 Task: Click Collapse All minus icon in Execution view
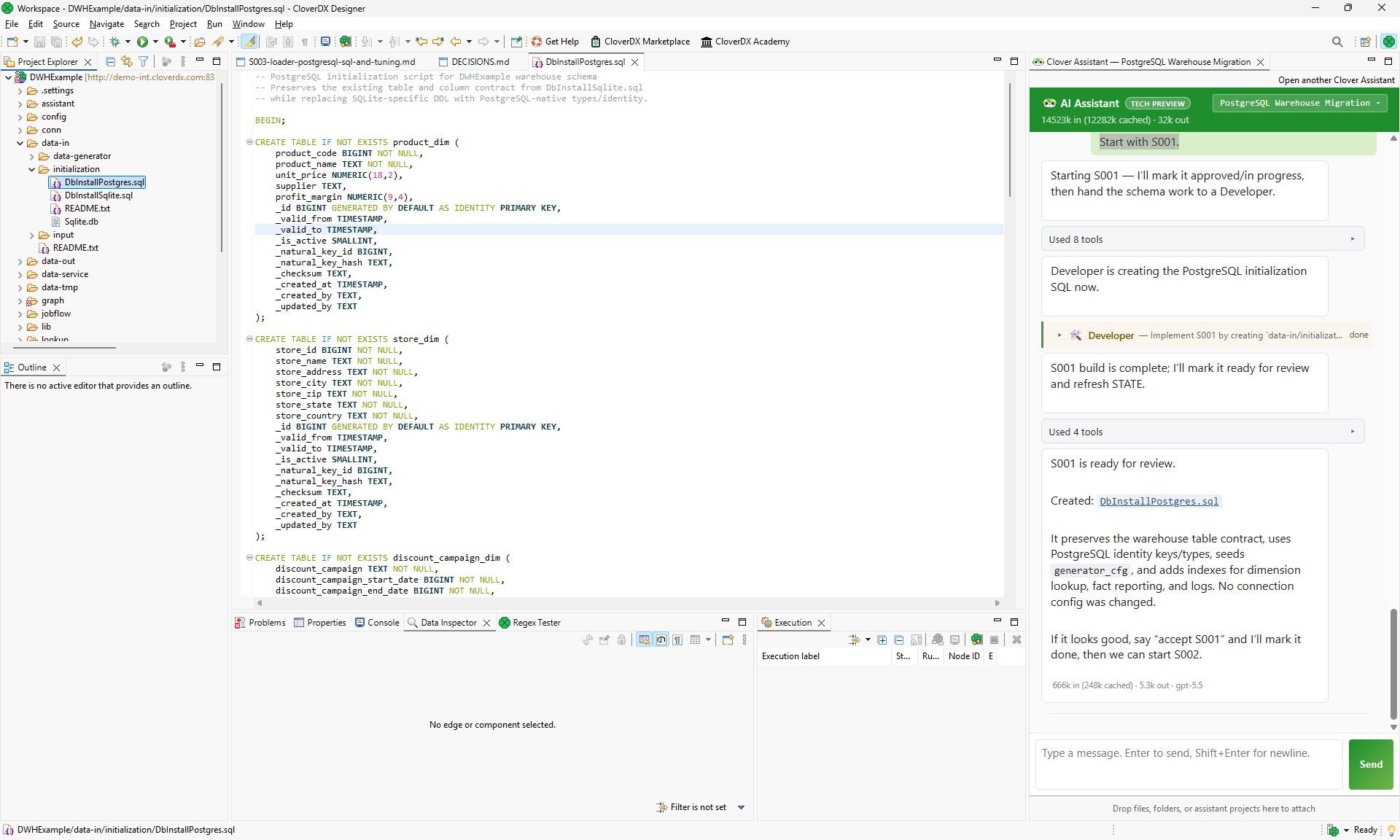click(x=899, y=639)
